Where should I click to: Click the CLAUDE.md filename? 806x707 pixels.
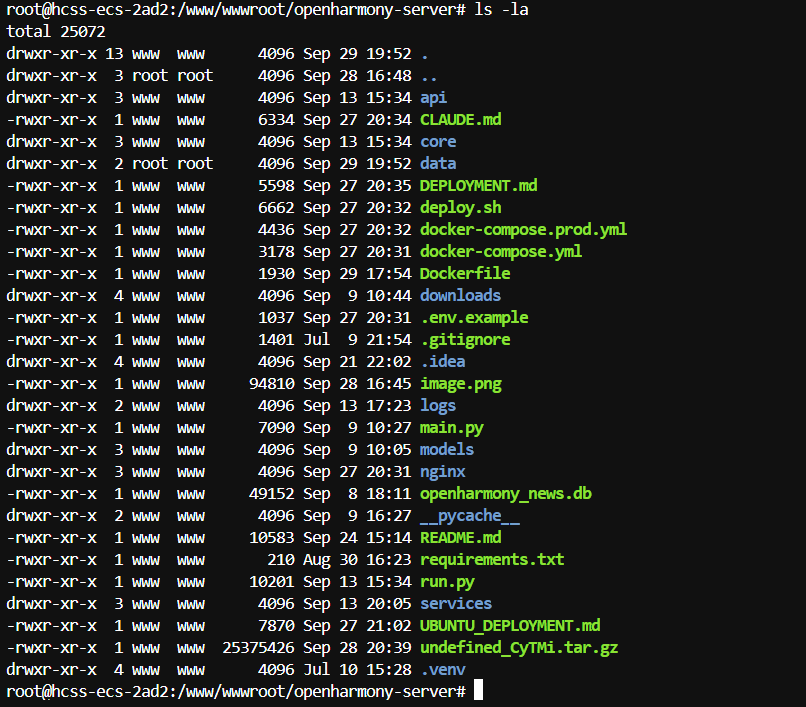coord(460,119)
